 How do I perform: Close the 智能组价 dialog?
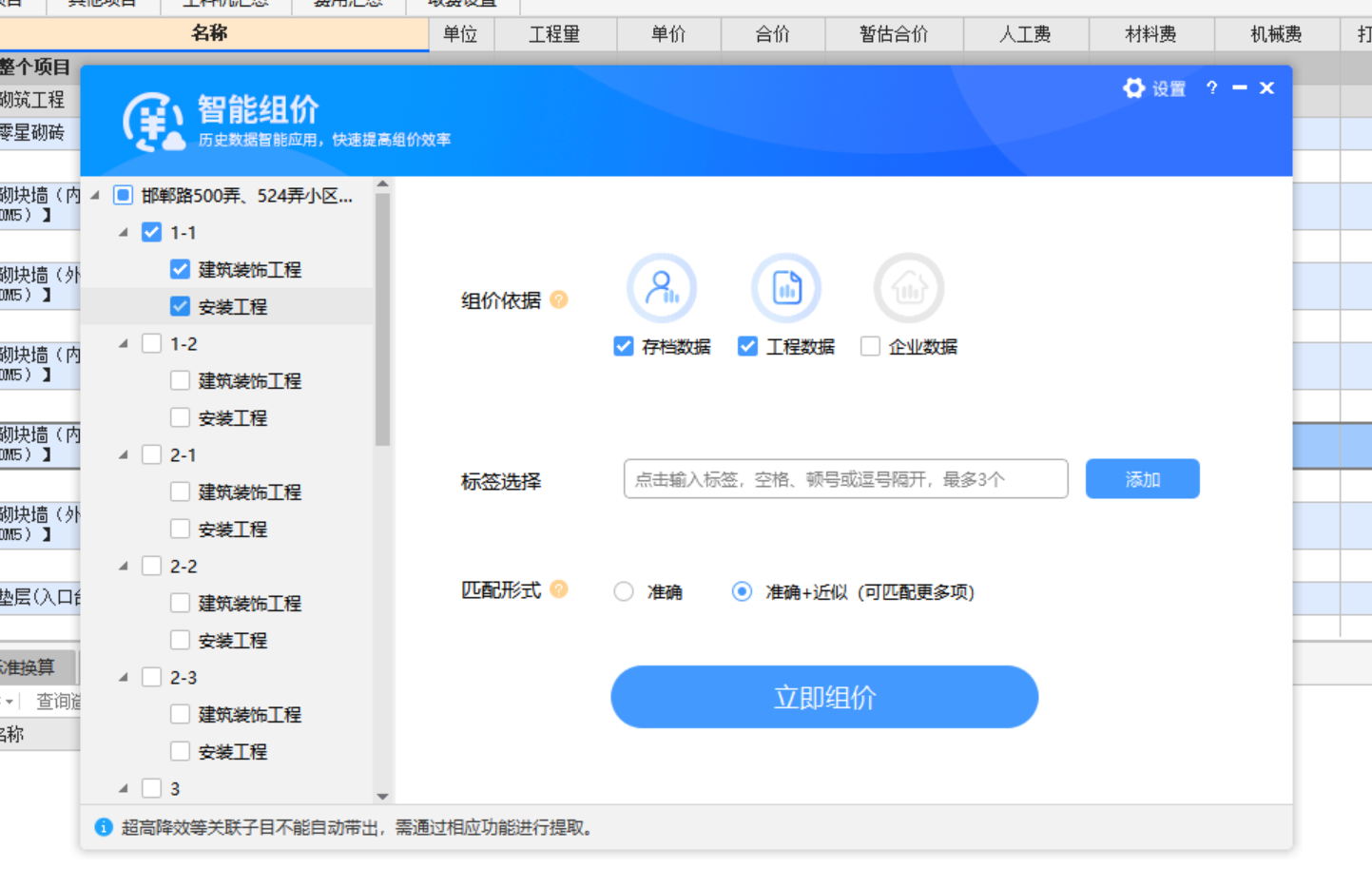pos(1266,87)
